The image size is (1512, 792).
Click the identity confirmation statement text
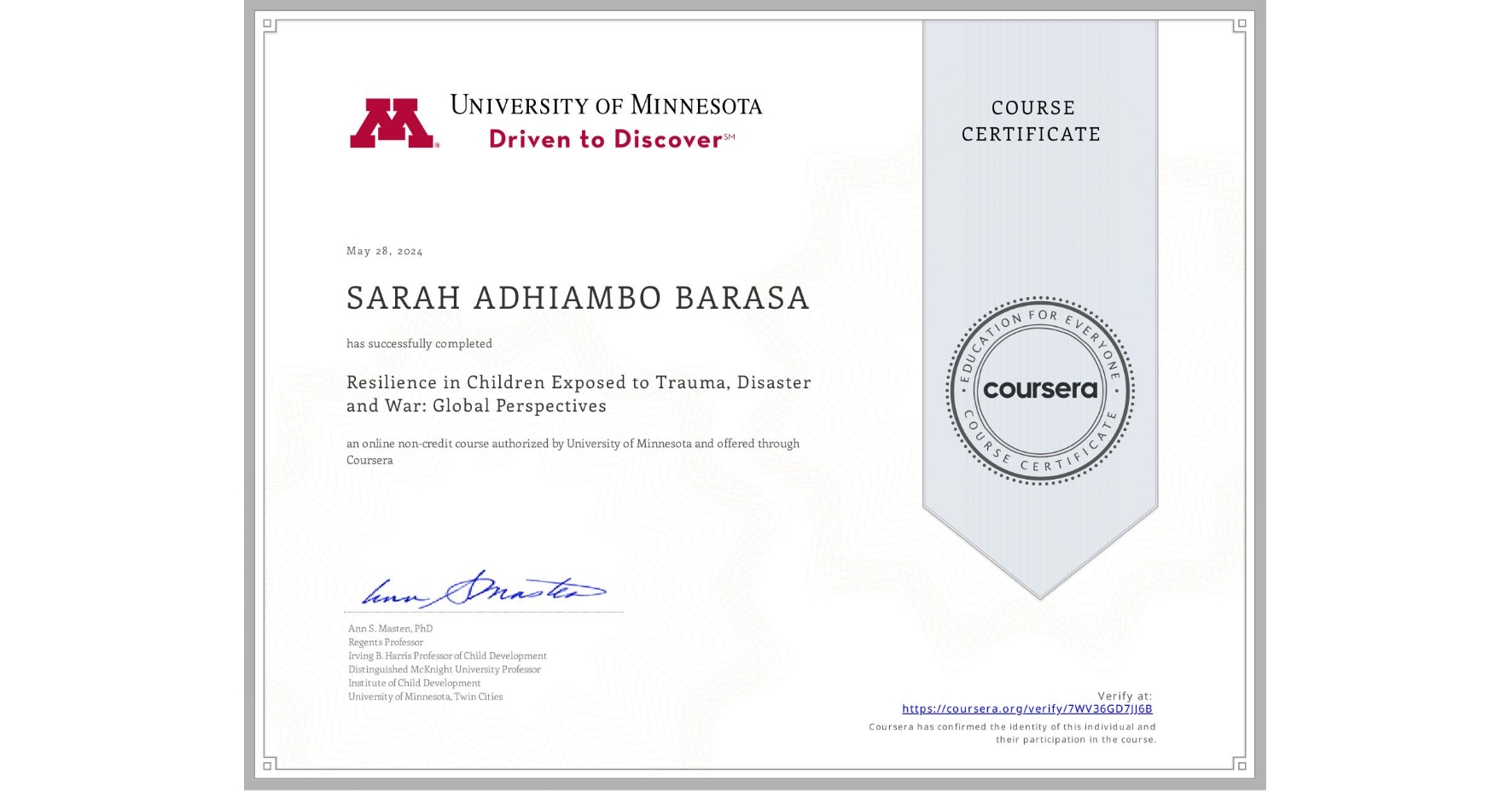click(1012, 732)
